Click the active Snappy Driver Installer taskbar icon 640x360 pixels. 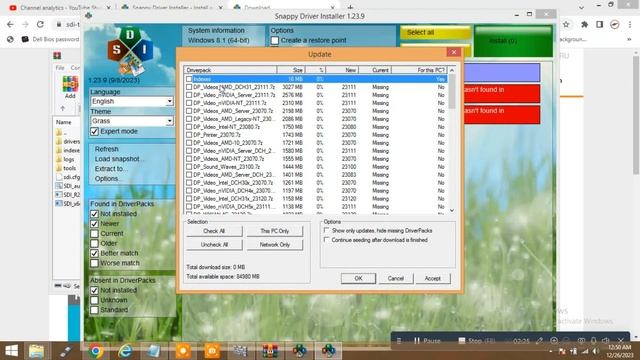tap(328, 351)
